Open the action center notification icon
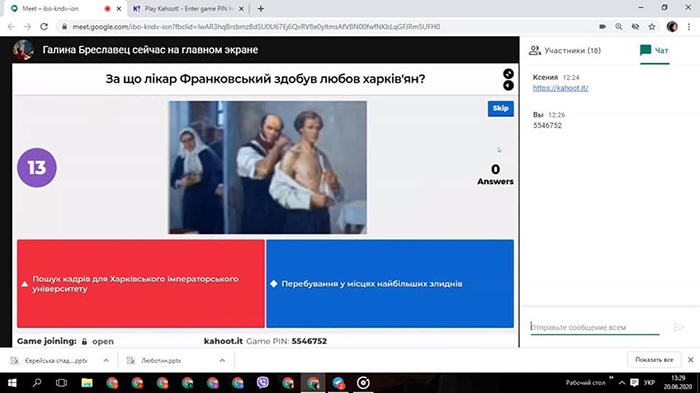This screenshot has height=393, width=700. tap(634, 383)
